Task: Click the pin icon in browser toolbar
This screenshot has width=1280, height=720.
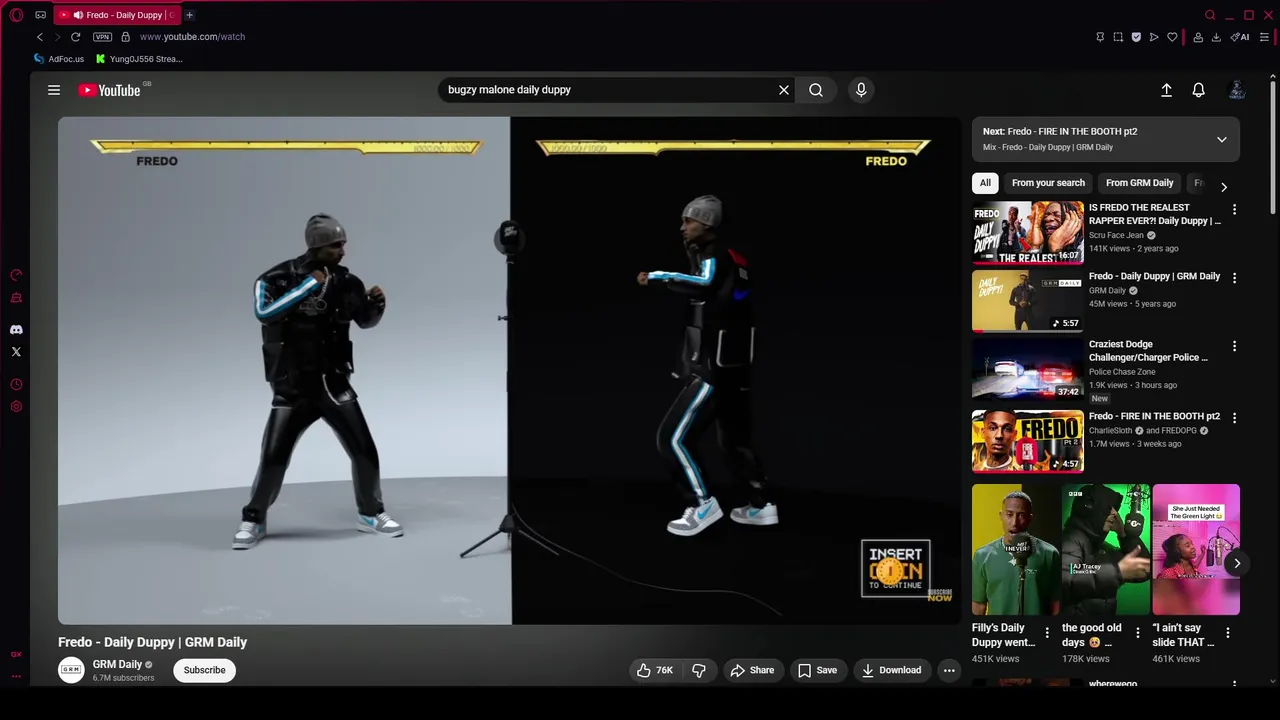Action: pyautogui.click(x=1100, y=37)
